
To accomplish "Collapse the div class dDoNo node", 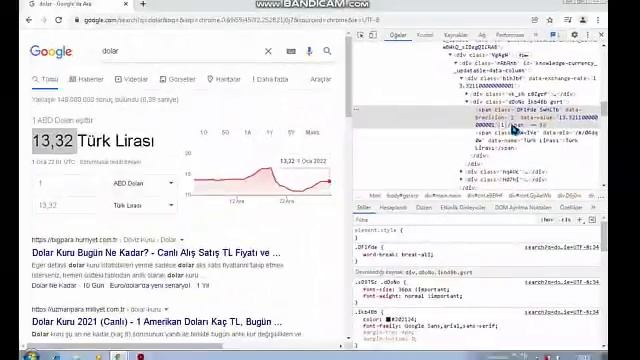I will [x=467, y=102].
